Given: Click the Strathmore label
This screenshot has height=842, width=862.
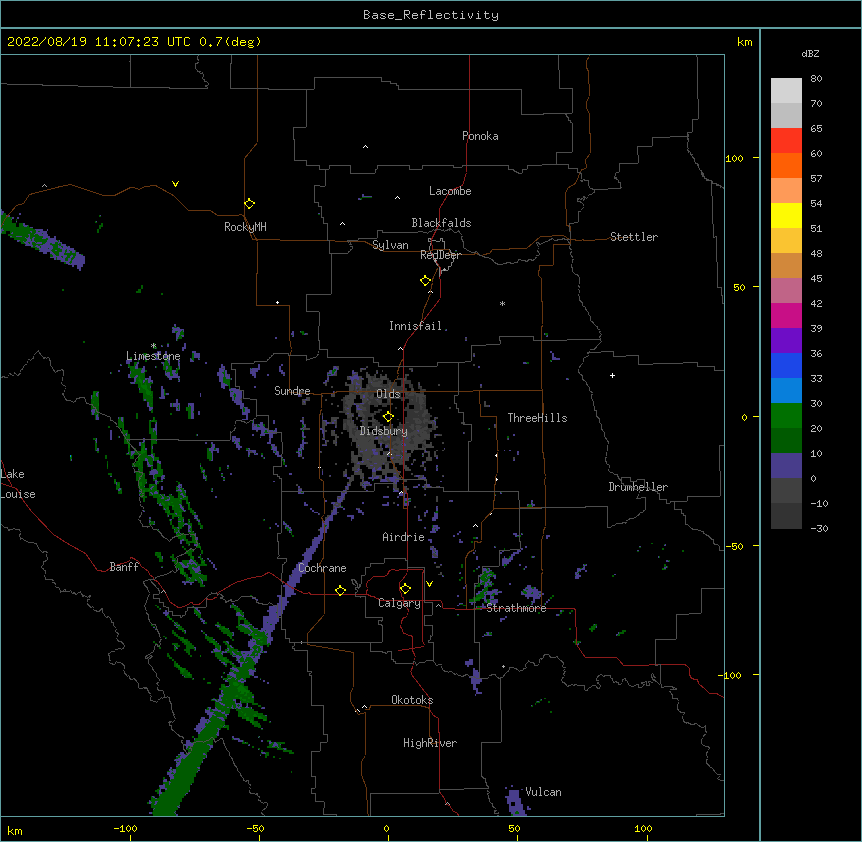Looking at the screenshot, I should pyautogui.click(x=516, y=608).
